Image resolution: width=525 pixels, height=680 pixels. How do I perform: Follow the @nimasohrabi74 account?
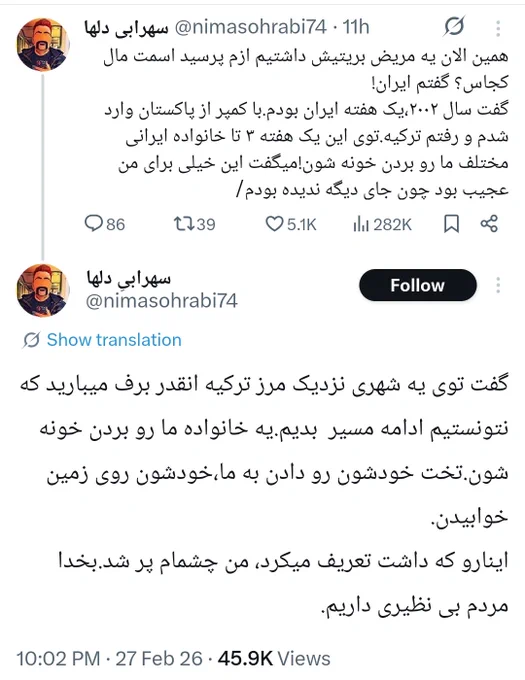418,285
